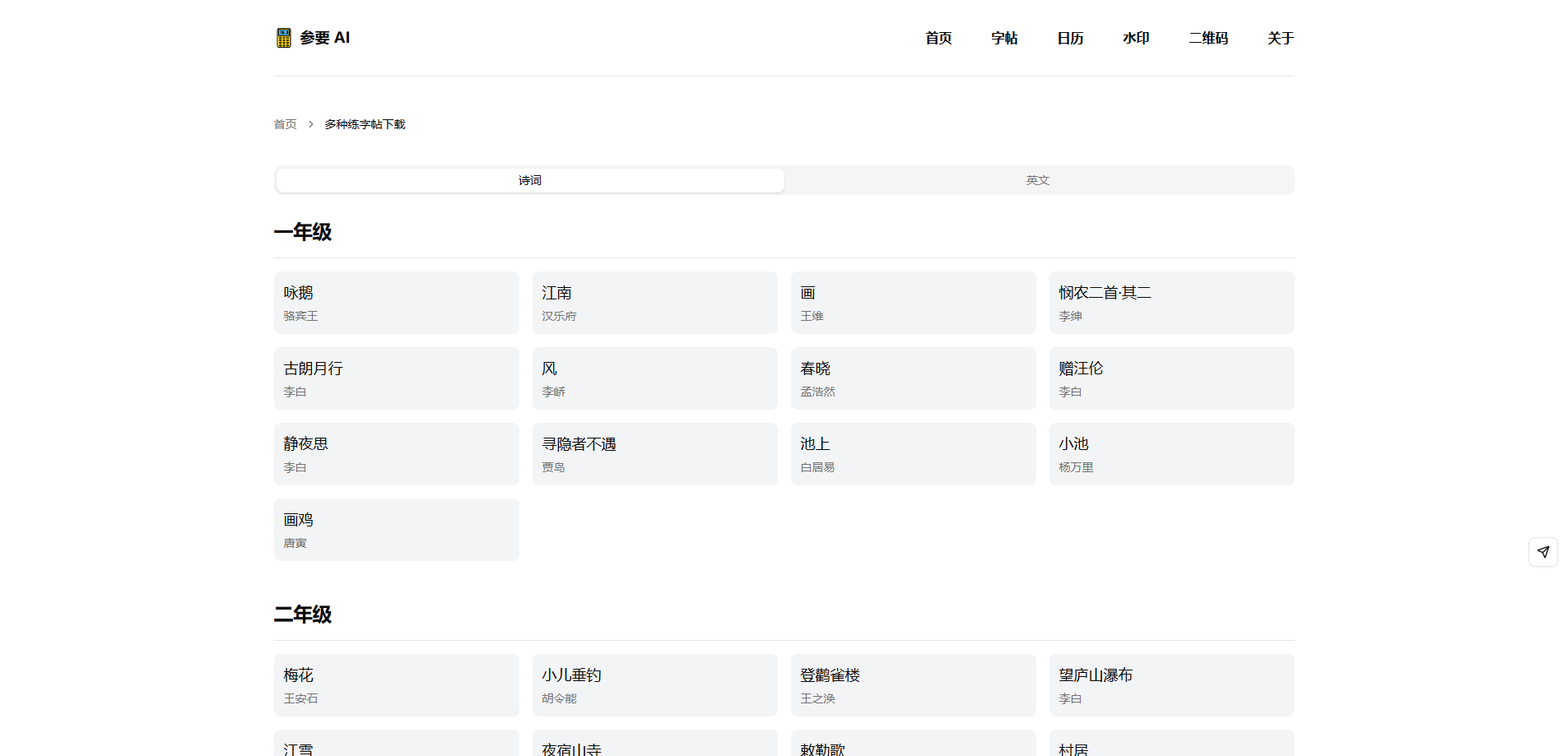
Task: Click the 登鹳雀楼 card
Action: point(913,684)
